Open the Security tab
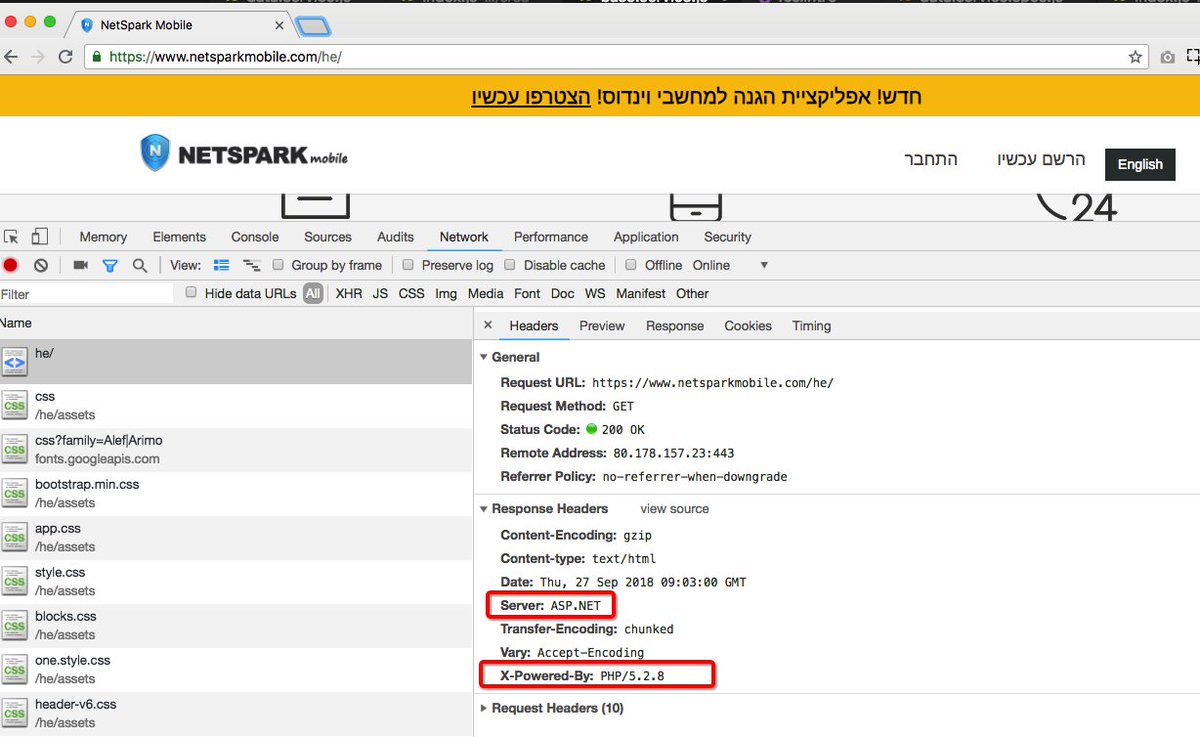This screenshot has height=737, width=1200. [x=727, y=237]
